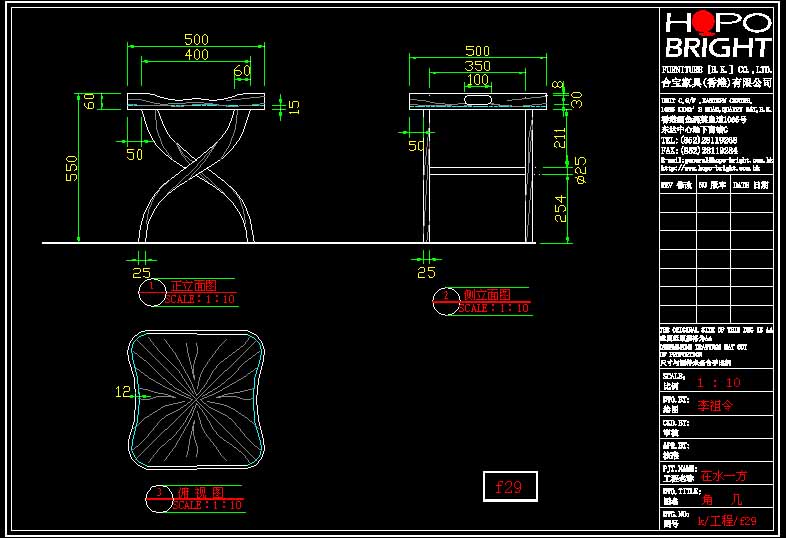The image size is (786, 538).
Task: Click the 400 dimension on the front elevation
Action: (196, 54)
